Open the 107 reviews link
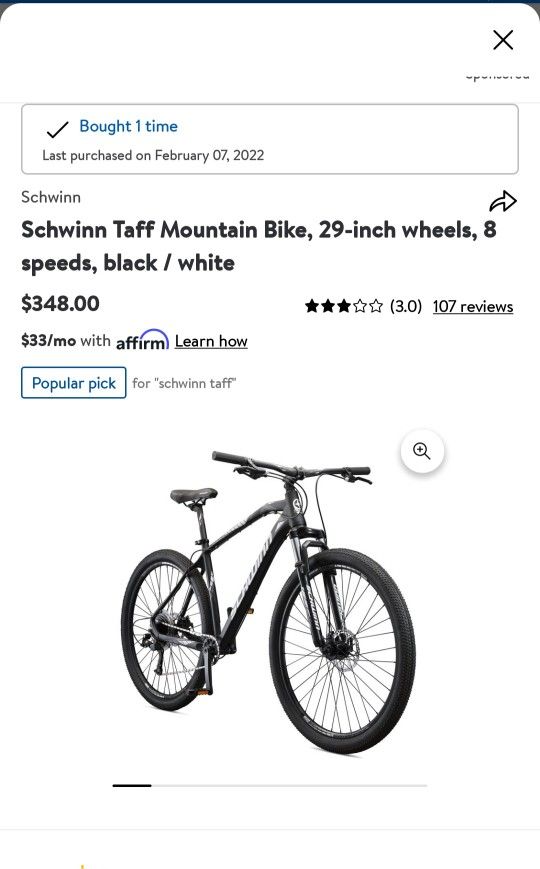This screenshot has width=540, height=869. [473, 306]
